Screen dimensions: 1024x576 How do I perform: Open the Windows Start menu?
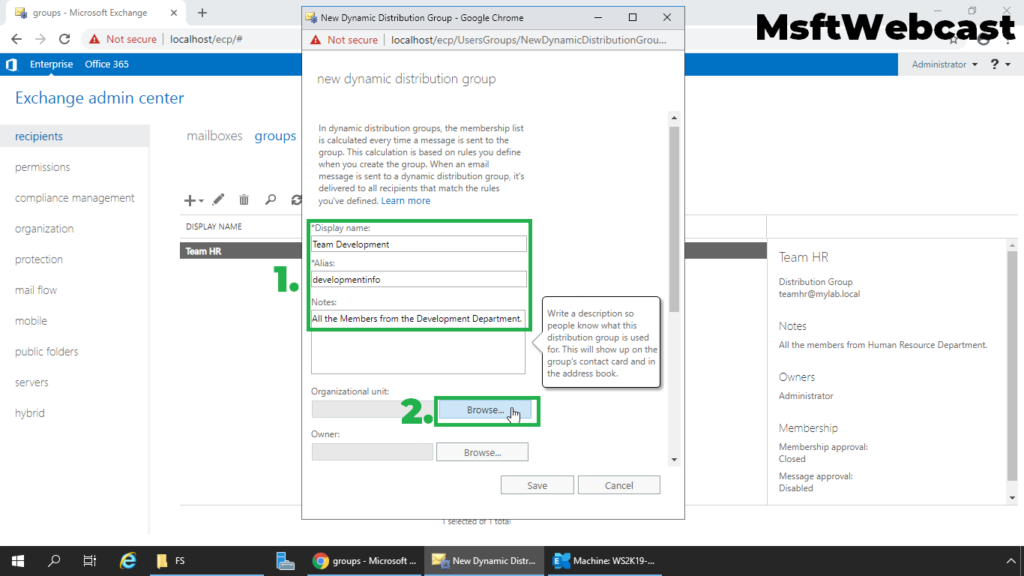[x=18, y=560]
